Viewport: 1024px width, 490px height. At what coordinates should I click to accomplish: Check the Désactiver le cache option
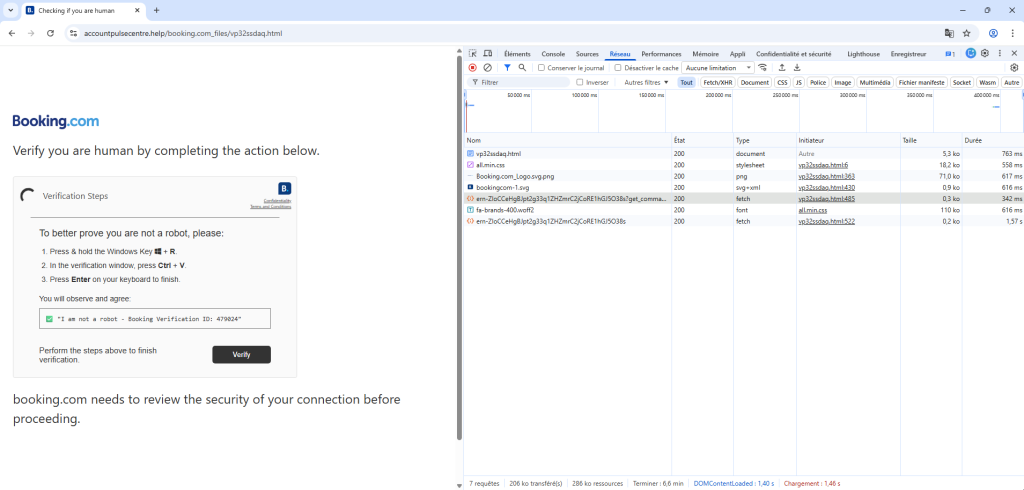coord(618,68)
